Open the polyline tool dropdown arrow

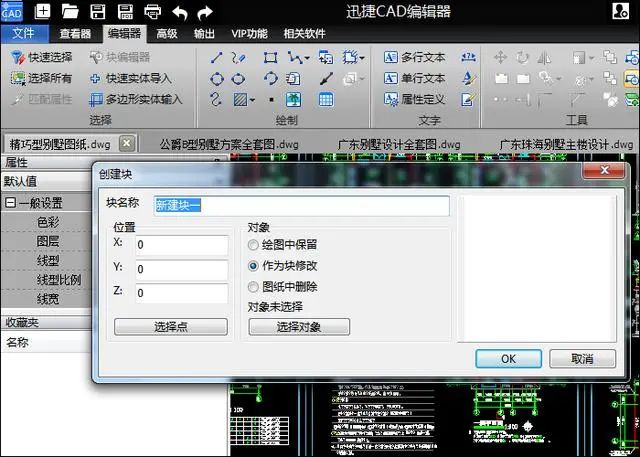[x=307, y=58]
